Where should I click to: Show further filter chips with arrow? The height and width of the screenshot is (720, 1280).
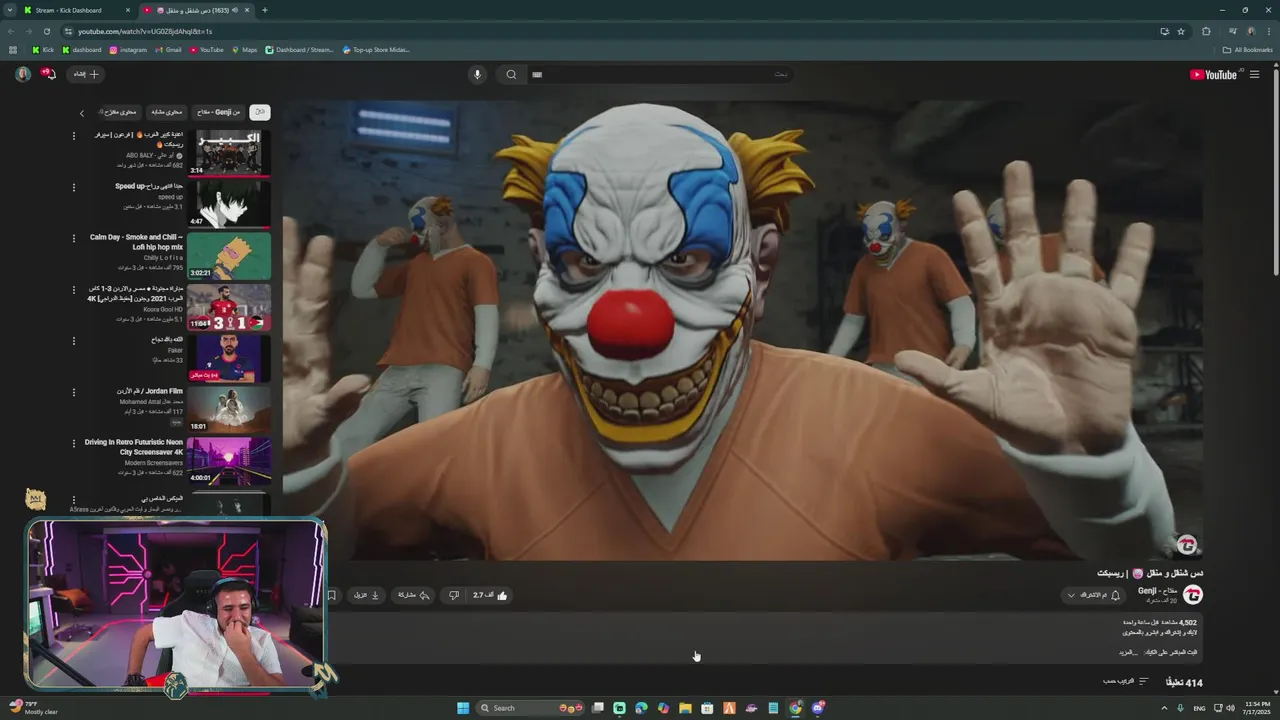pyautogui.click(x=82, y=113)
